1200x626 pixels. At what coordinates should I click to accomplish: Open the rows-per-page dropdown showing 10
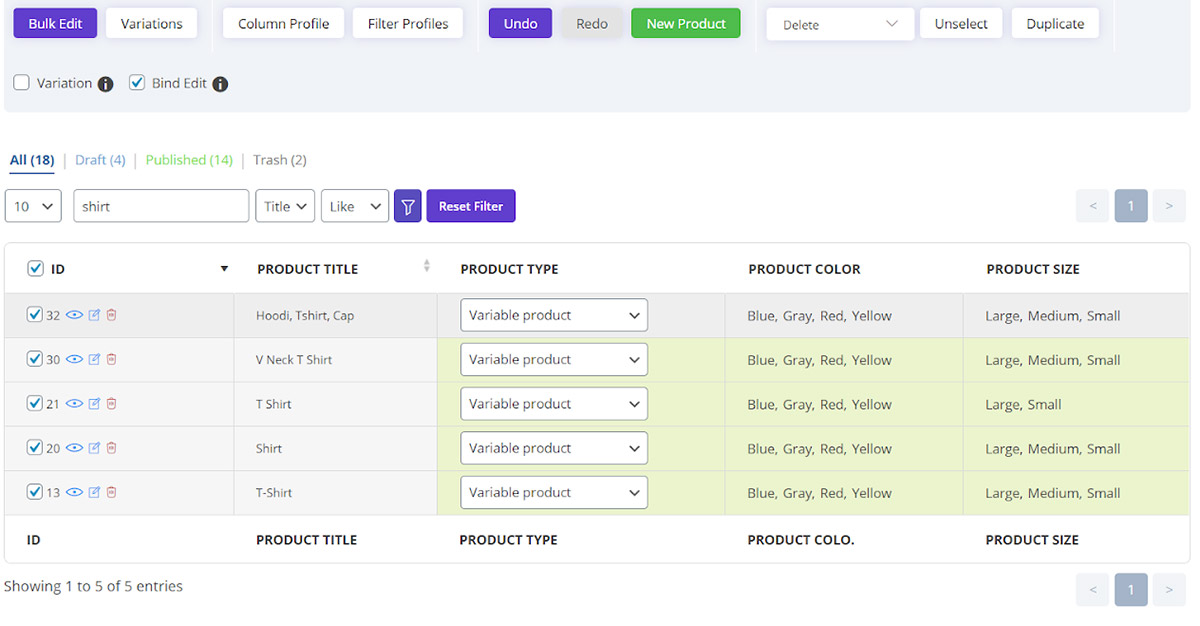(34, 206)
